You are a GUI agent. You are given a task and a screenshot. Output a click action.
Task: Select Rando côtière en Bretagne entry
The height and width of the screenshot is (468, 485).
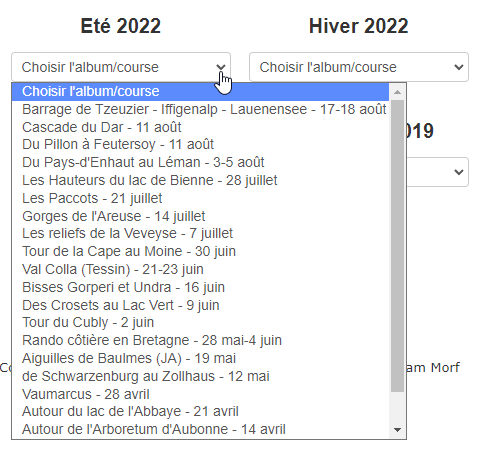[200, 341]
